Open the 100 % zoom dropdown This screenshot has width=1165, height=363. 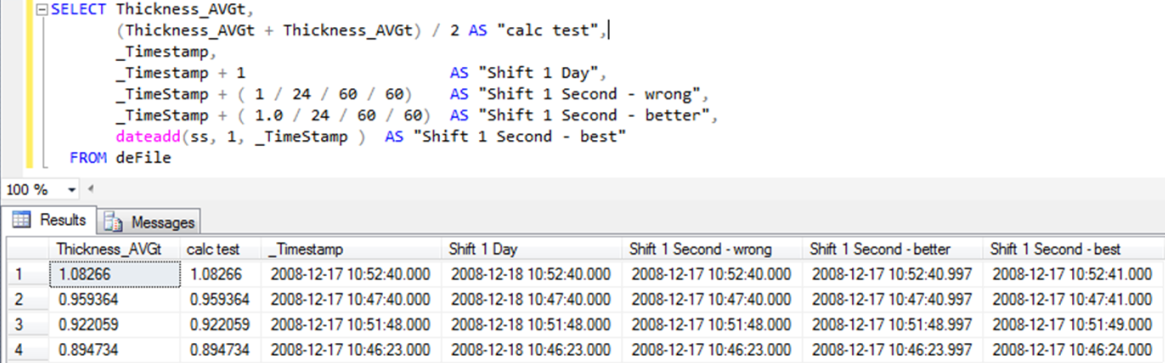tap(72, 190)
